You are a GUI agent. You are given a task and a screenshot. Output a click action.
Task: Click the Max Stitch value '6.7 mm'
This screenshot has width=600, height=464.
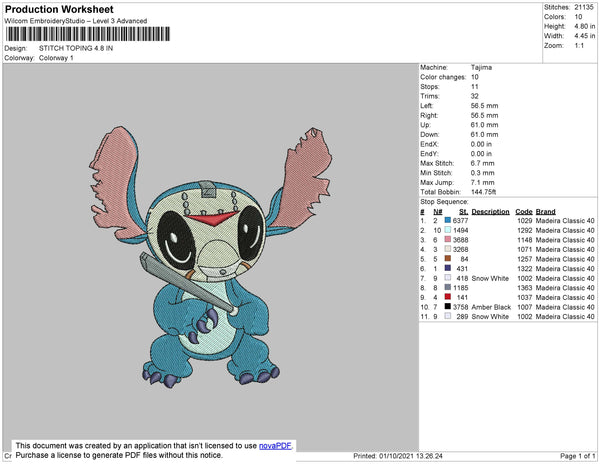483,163
